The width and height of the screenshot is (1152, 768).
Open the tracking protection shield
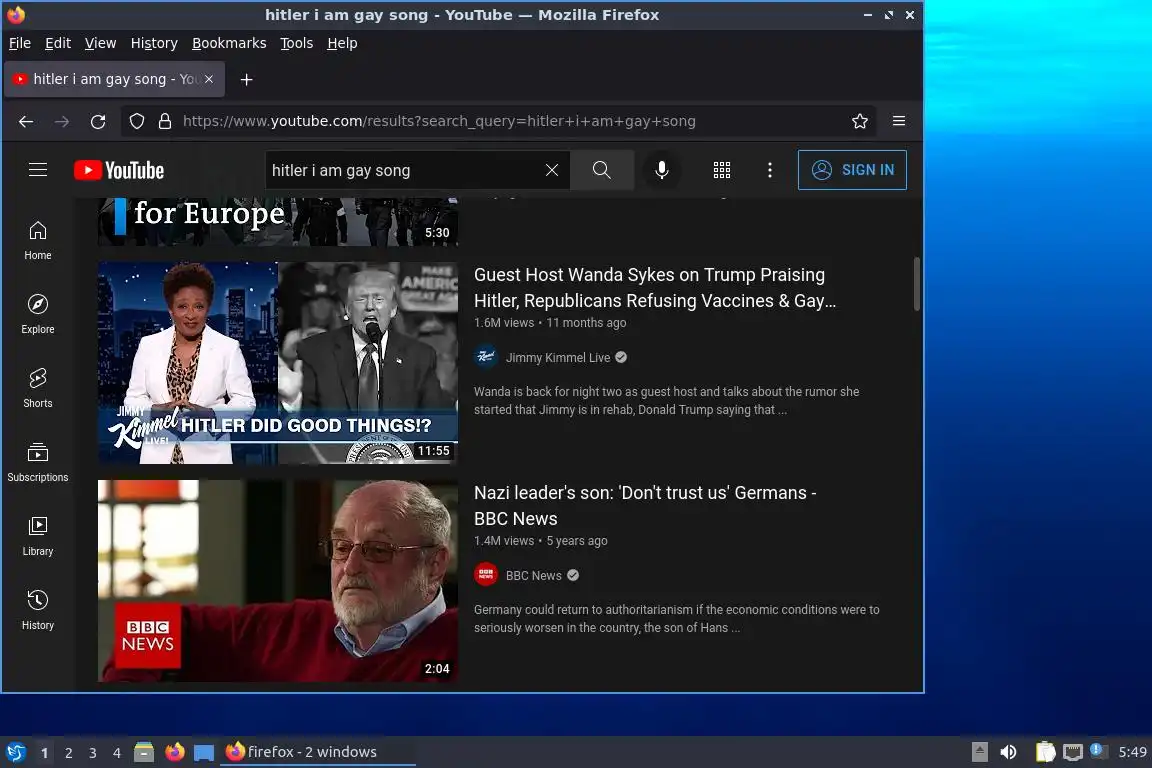click(x=137, y=121)
